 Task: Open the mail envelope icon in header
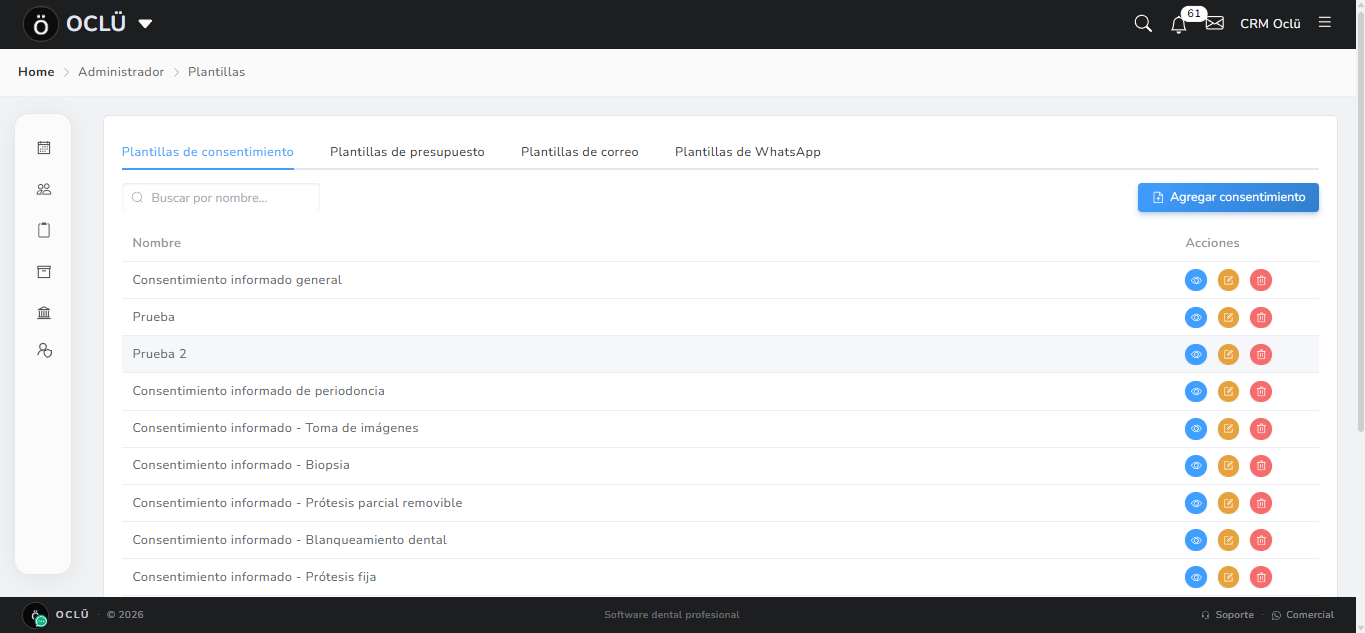[1215, 23]
